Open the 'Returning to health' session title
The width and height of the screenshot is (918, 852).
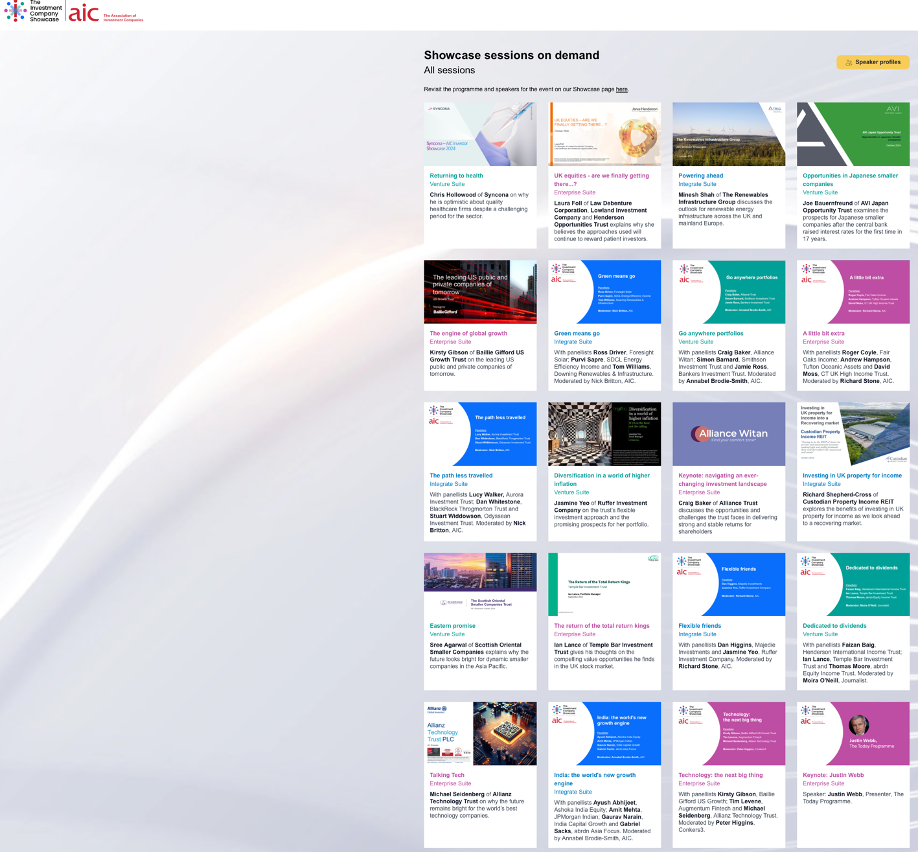[x=456, y=176]
